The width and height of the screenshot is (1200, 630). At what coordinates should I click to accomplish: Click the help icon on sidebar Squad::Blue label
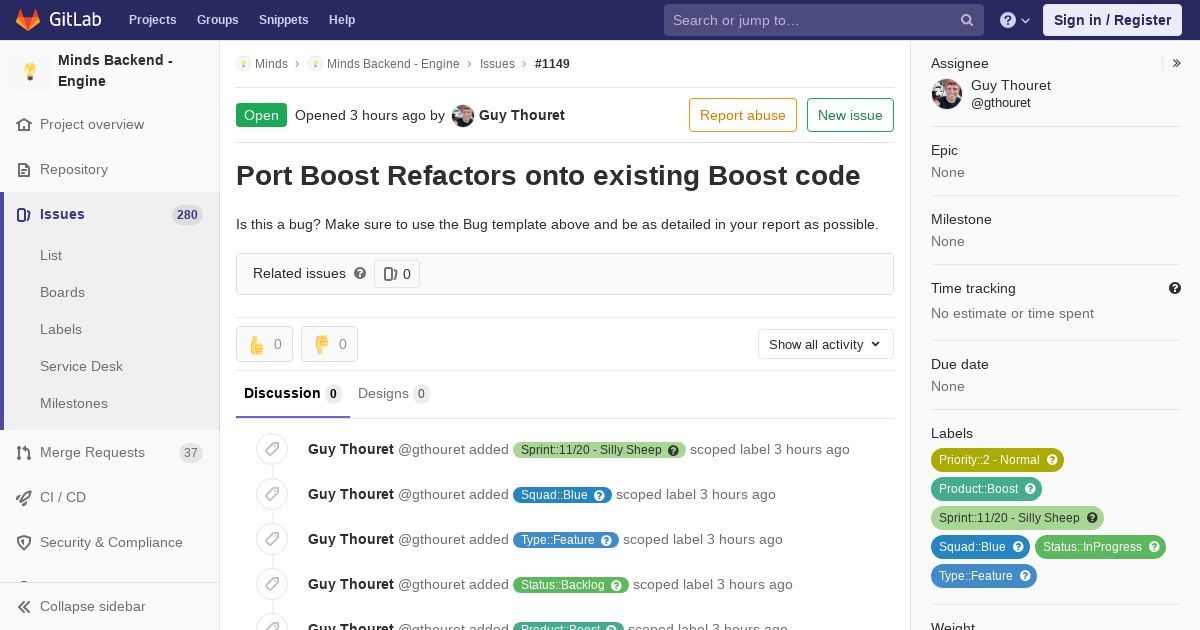(1018, 547)
